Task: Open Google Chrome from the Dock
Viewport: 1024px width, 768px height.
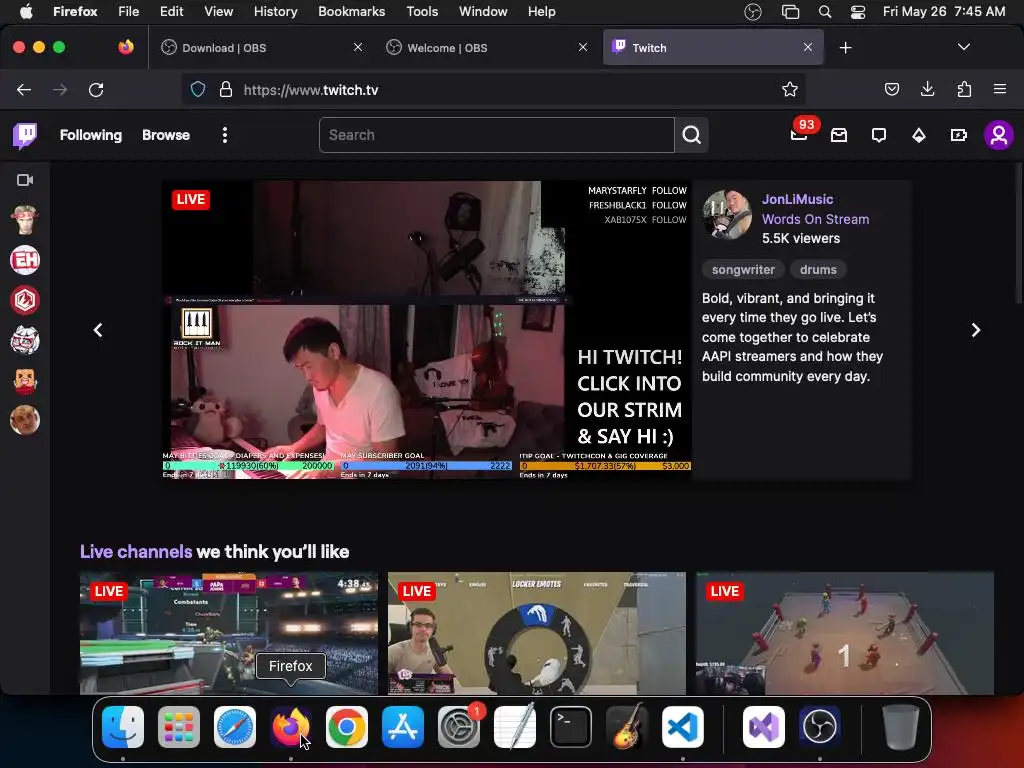Action: pyautogui.click(x=347, y=726)
